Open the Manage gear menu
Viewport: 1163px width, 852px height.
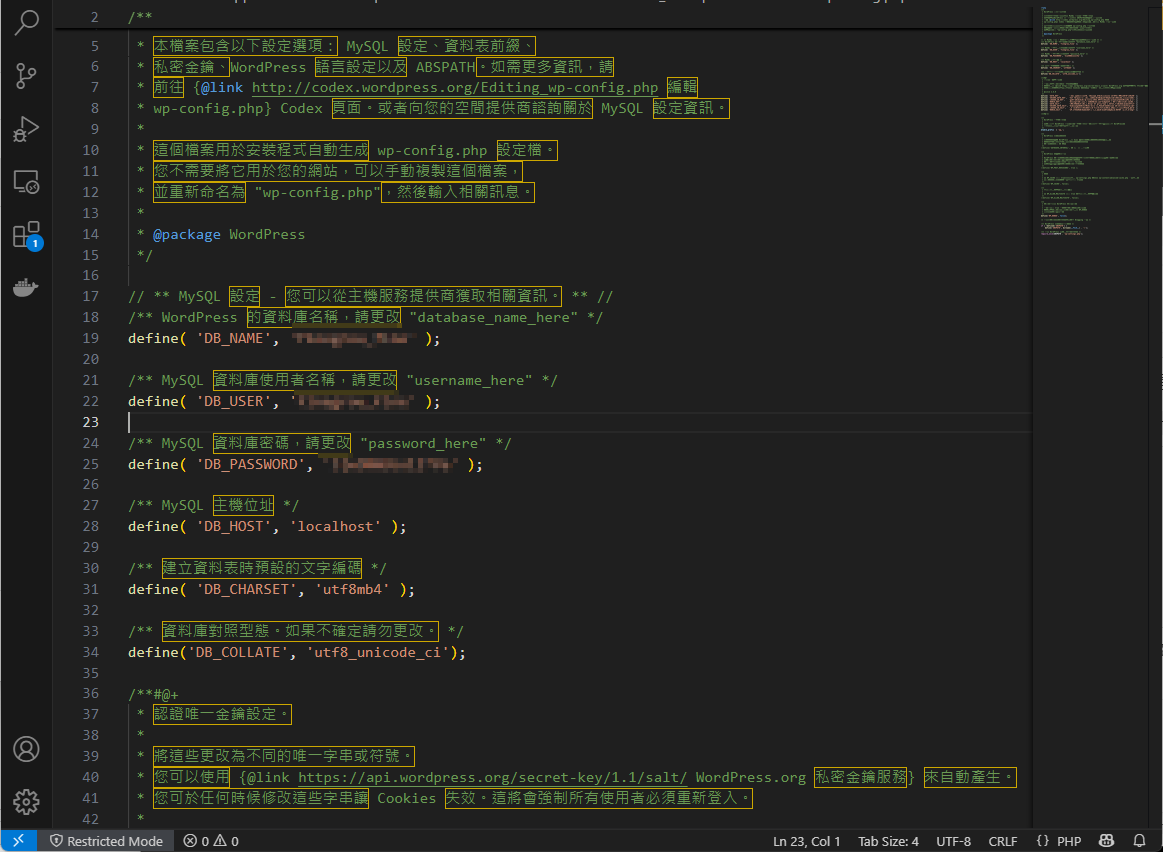point(27,802)
